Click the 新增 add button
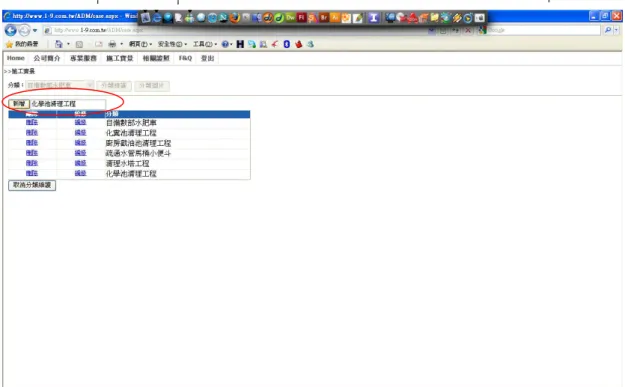625x387 pixels. click(19, 104)
